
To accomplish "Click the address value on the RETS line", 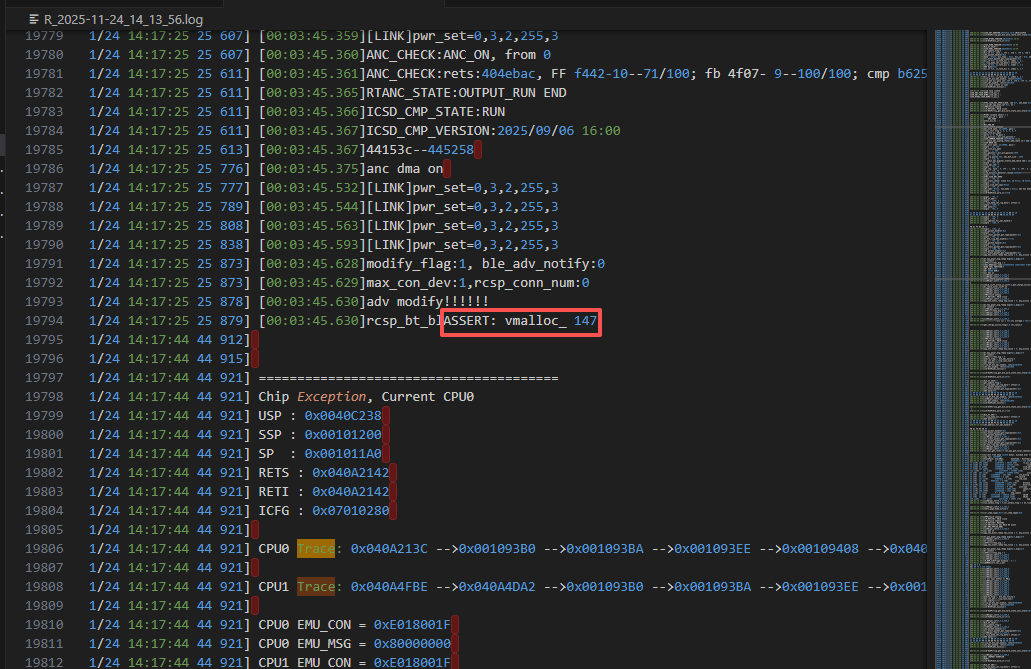I will [350, 473].
